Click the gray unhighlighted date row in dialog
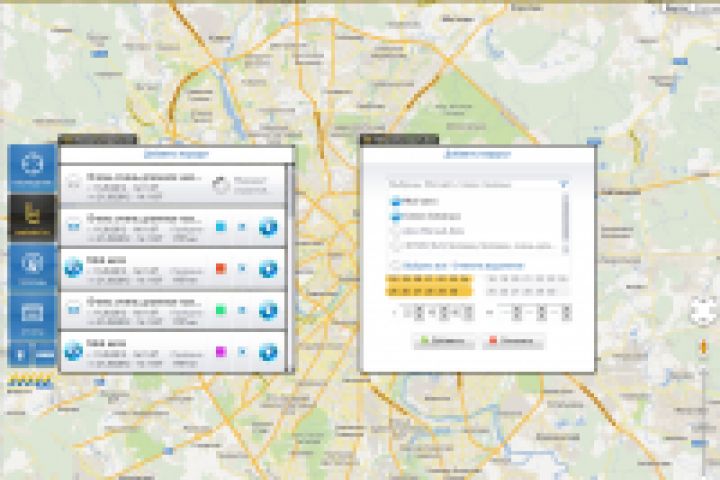Viewport: 720px width, 480px height. [x=527, y=285]
